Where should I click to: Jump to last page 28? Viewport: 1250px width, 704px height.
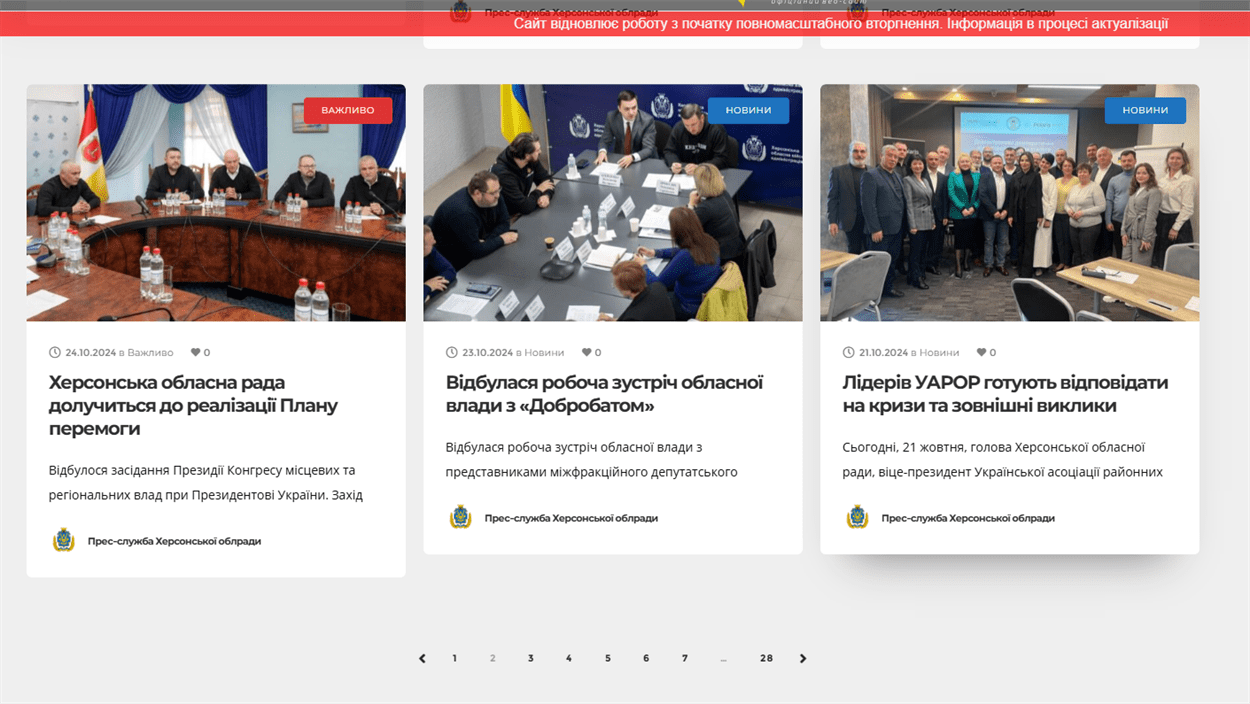766,658
